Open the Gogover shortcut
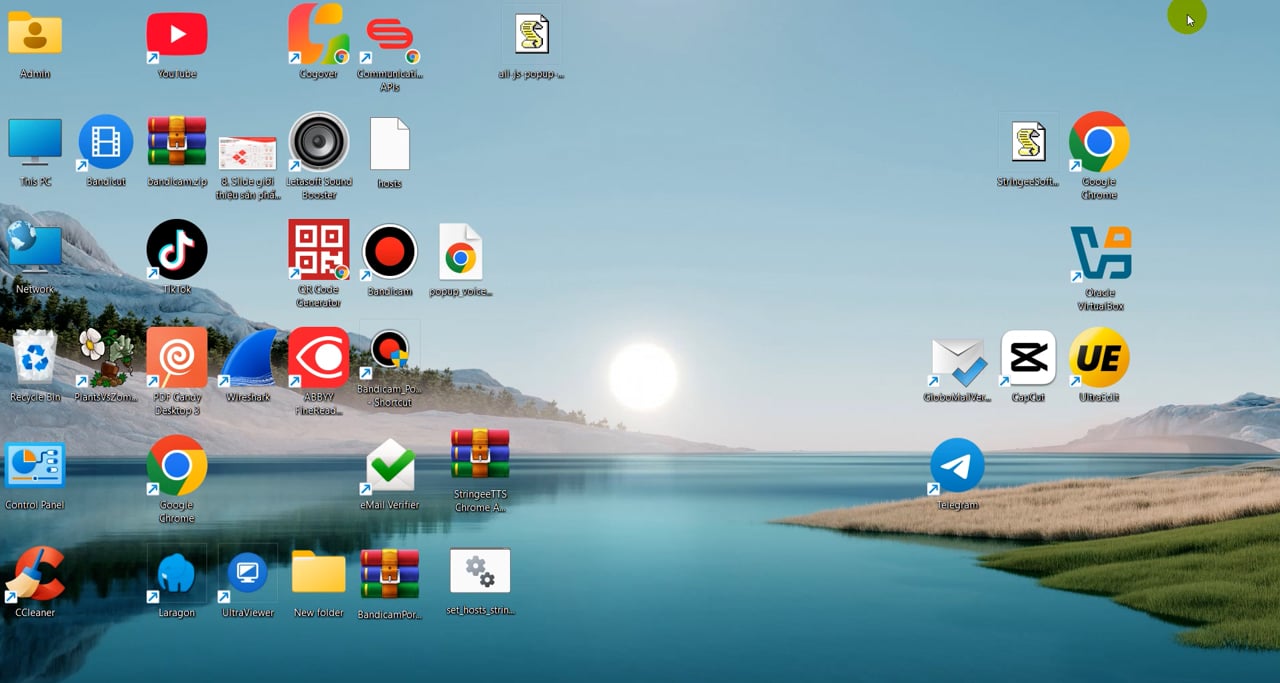The height and width of the screenshot is (683, 1280). click(x=318, y=34)
